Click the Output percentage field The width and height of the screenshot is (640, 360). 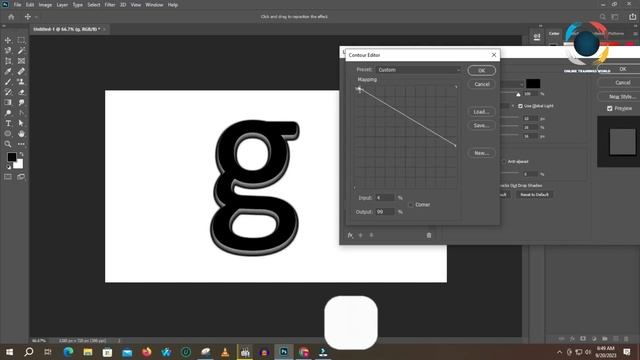pos(385,212)
